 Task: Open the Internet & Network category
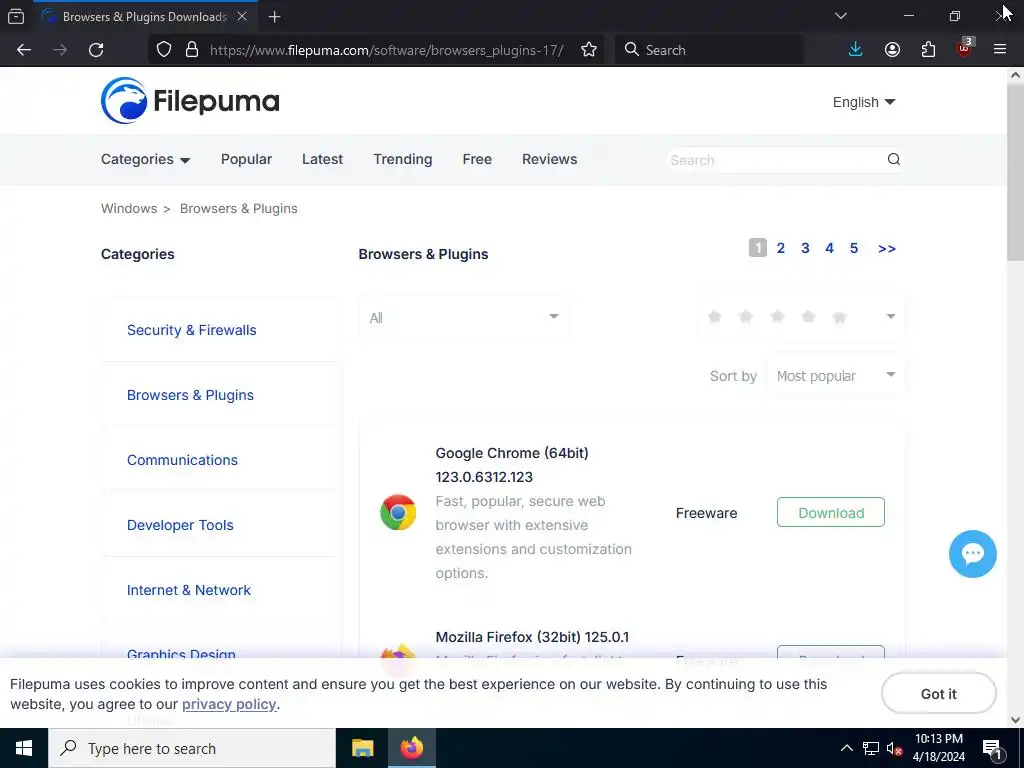(189, 590)
